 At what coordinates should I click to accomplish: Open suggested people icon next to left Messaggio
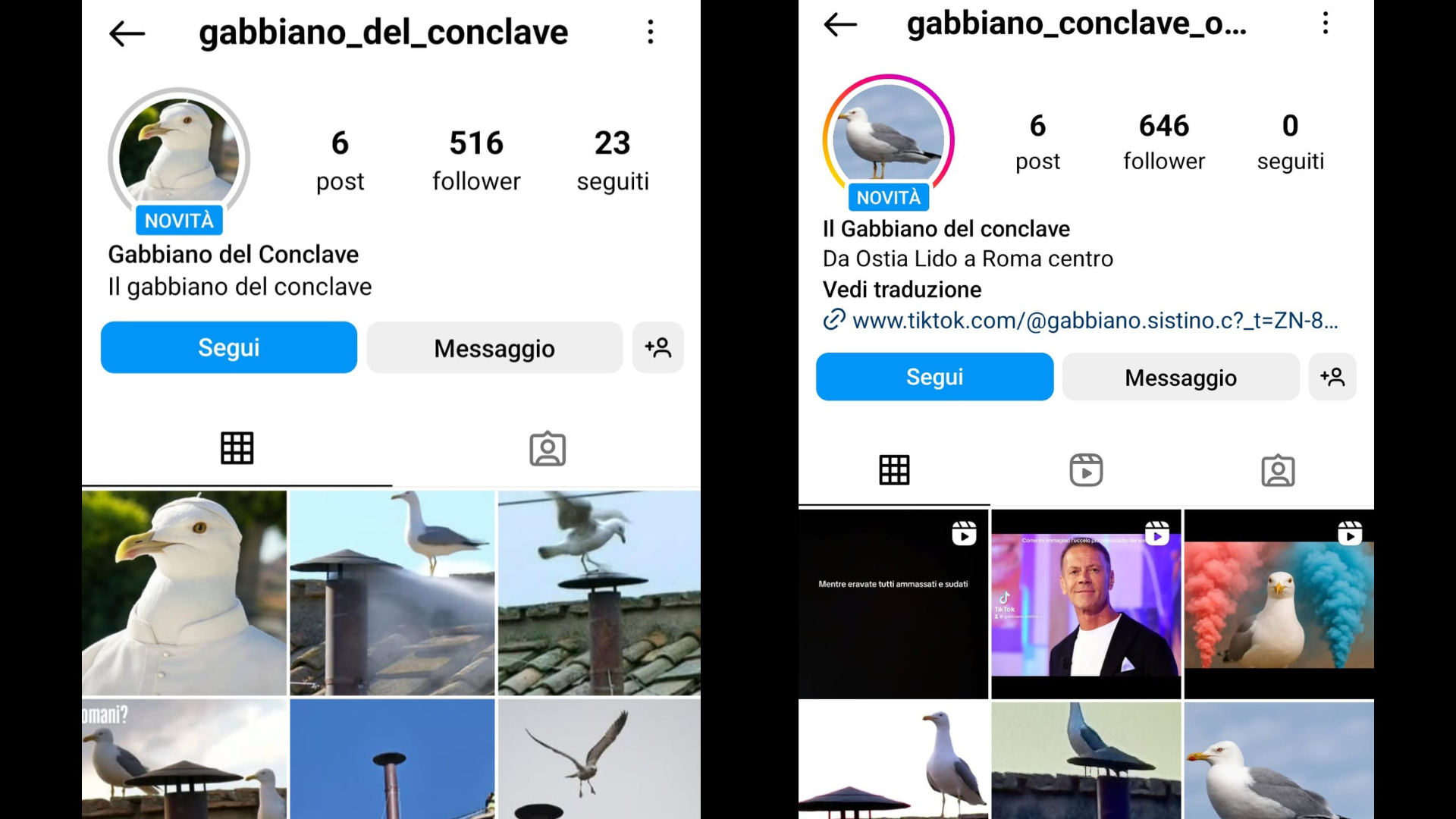click(x=657, y=348)
